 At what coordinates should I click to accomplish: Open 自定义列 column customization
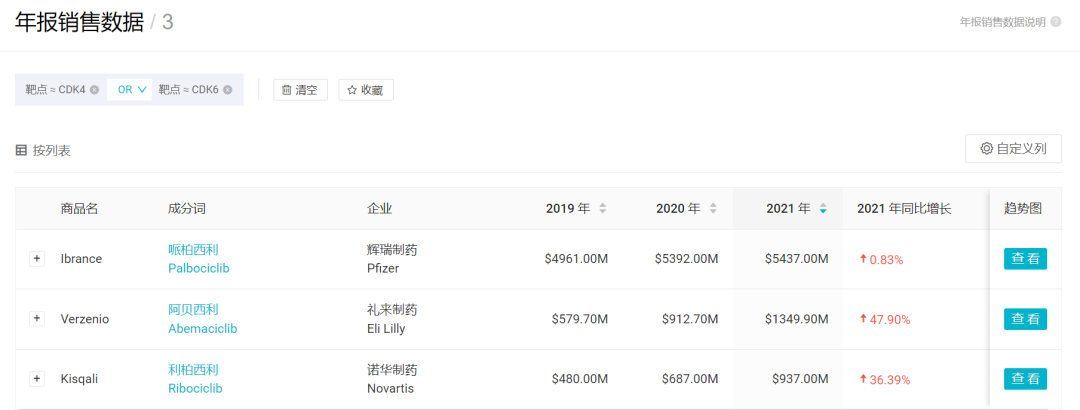click(x=1013, y=149)
